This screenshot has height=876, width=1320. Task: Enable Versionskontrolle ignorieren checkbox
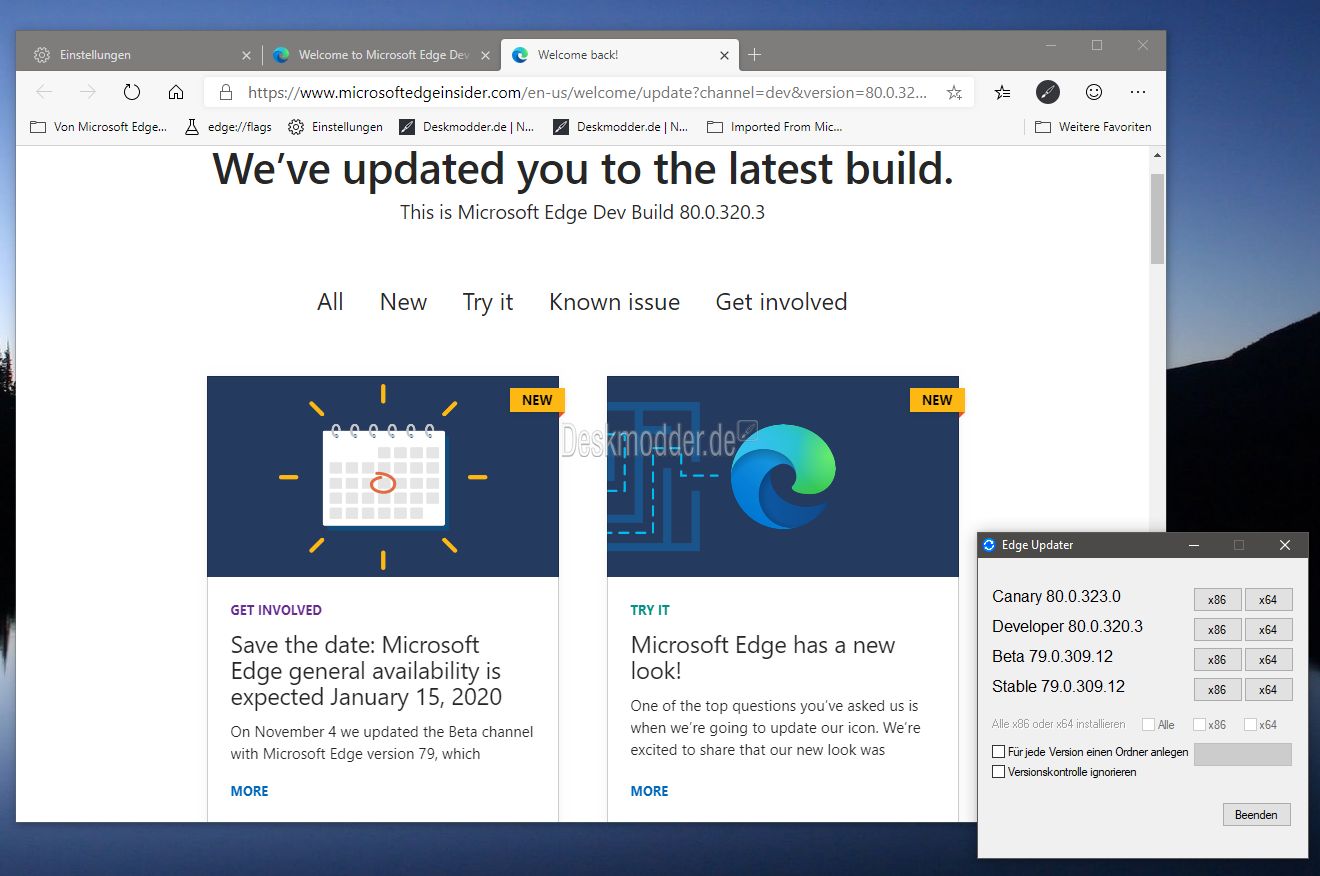(998, 772)
